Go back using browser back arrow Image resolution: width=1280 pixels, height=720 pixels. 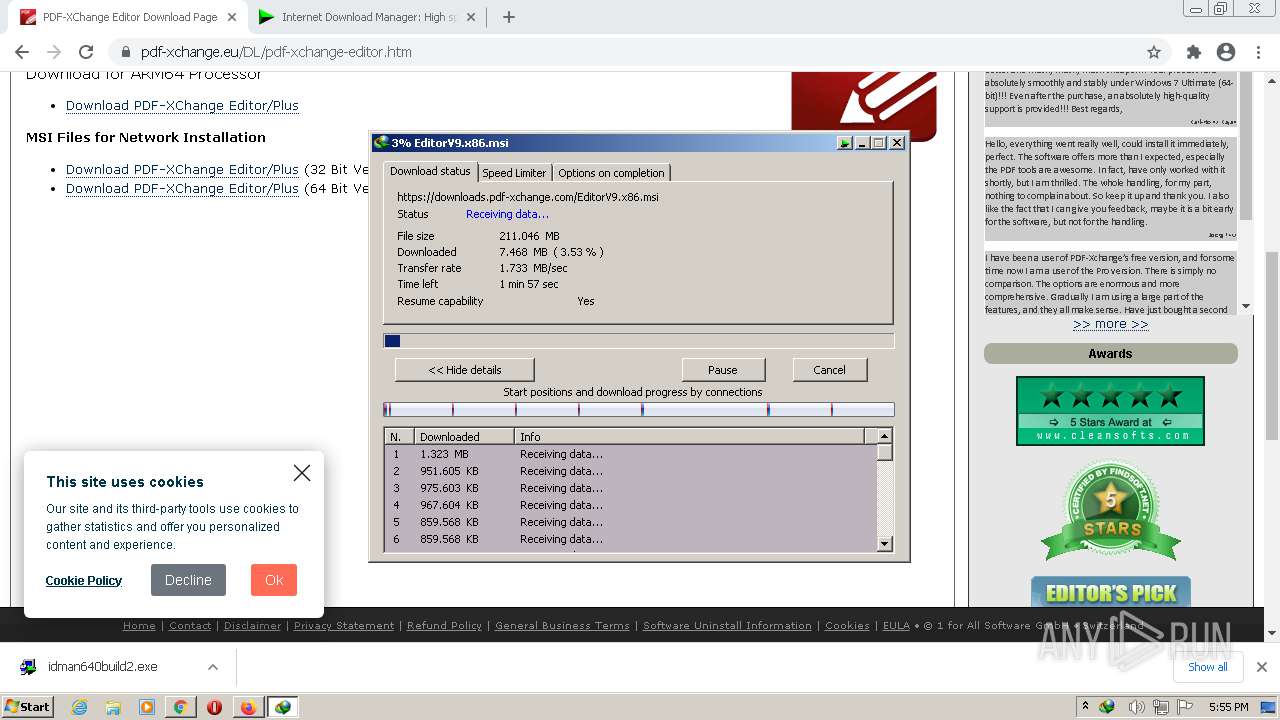click(22, 52)
